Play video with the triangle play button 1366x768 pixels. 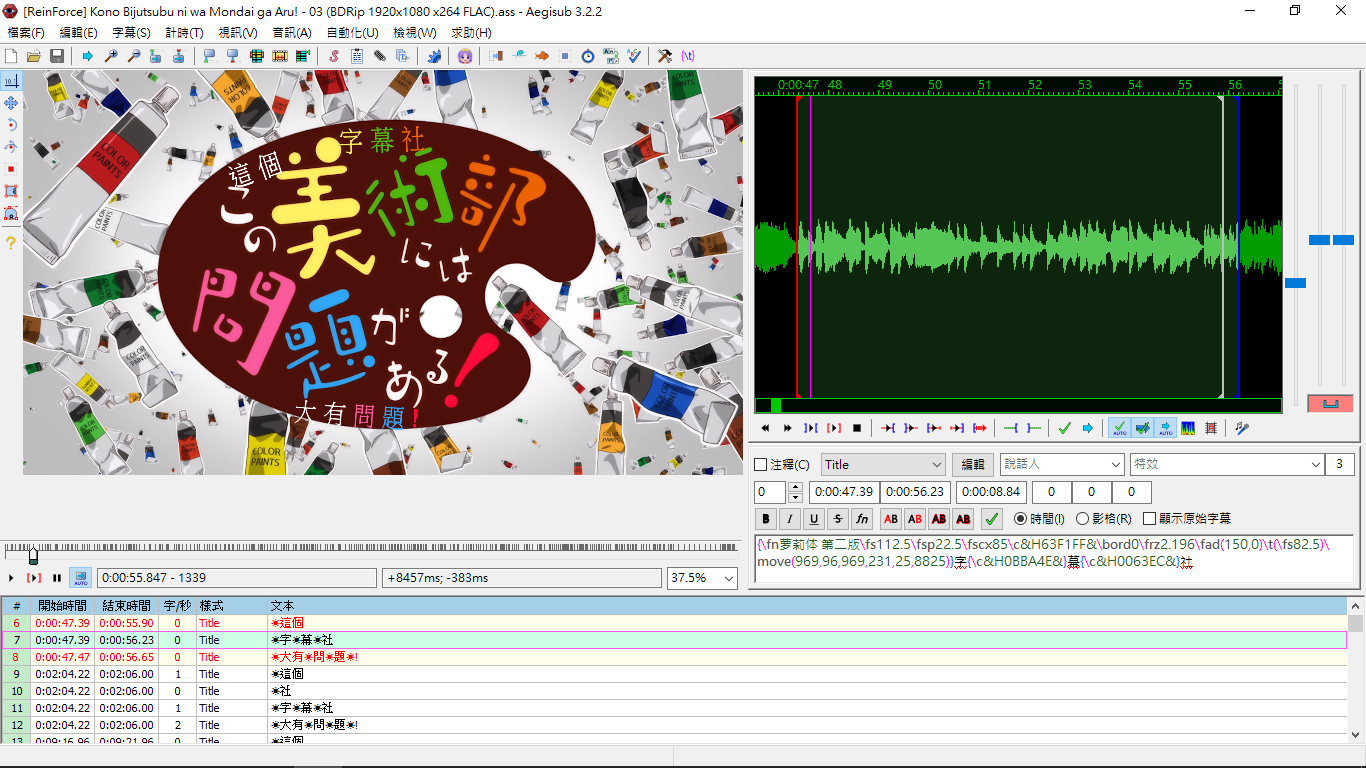coord(11,578)
